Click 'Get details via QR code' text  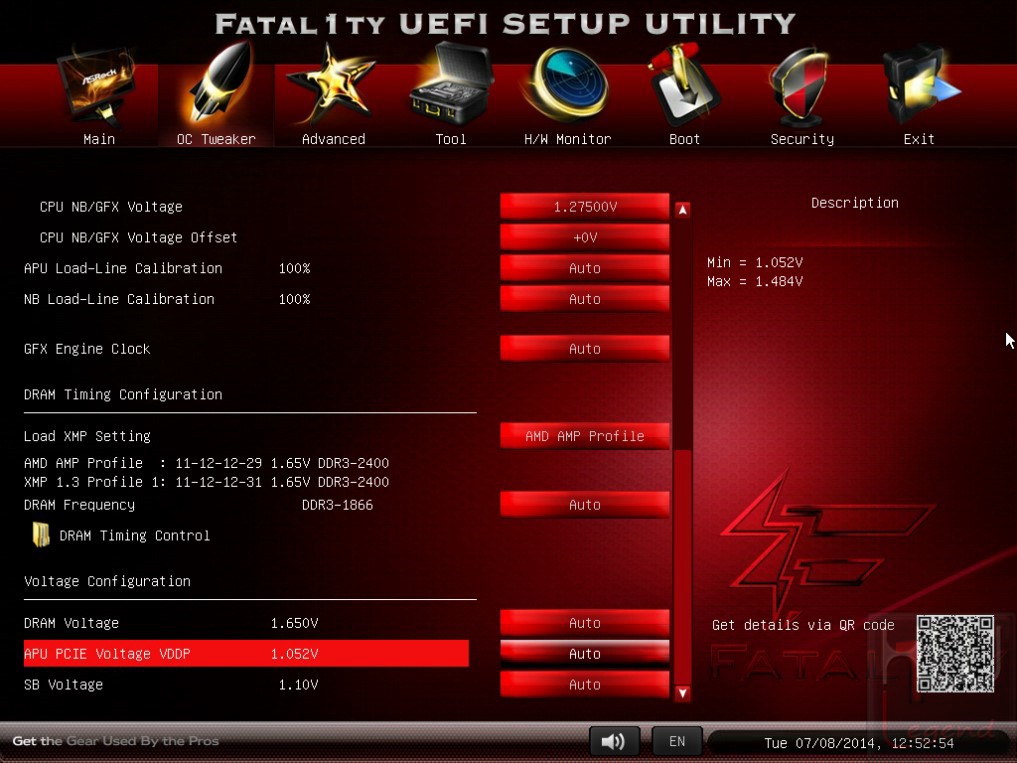[x=803, y=625]
